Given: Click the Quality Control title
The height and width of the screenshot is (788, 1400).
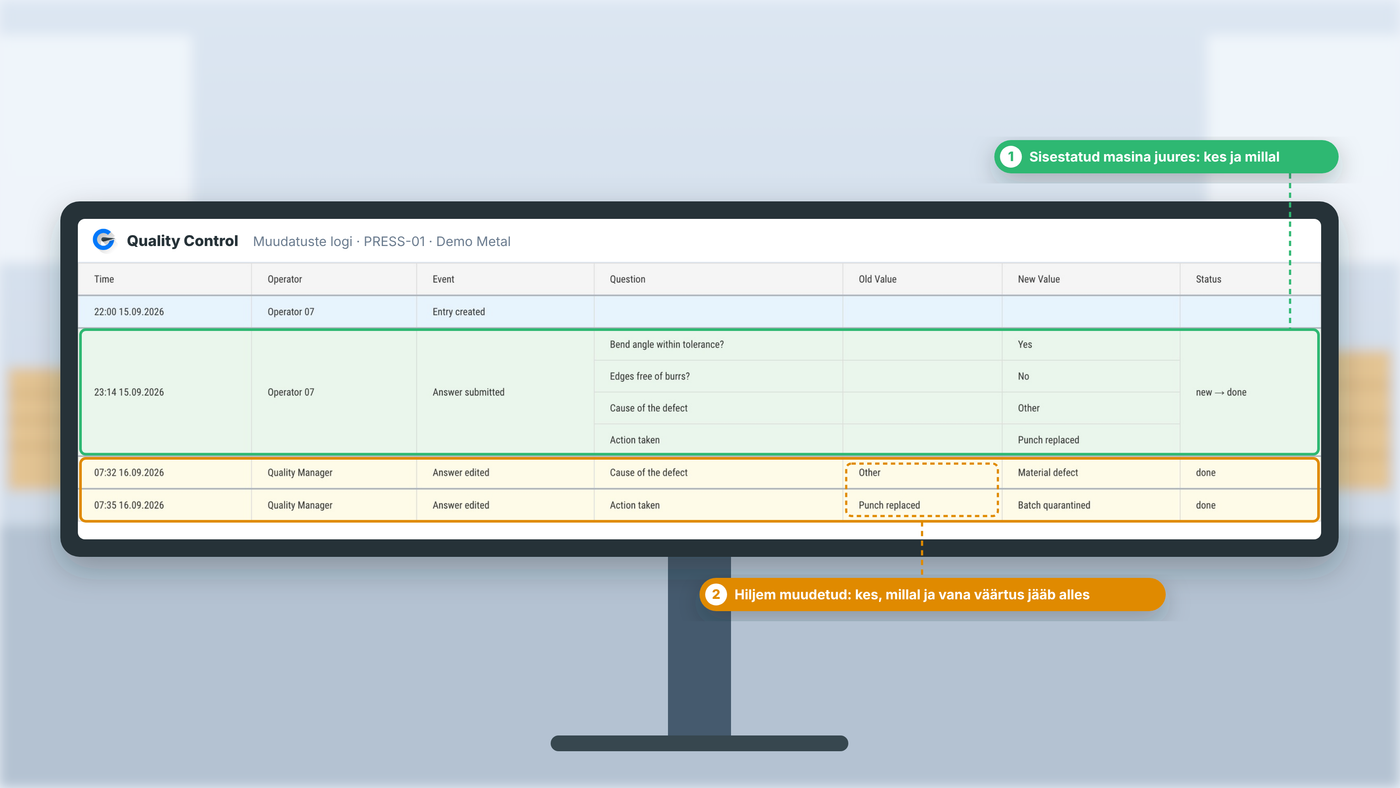Looking at the screenshot, I should point(182,241).
